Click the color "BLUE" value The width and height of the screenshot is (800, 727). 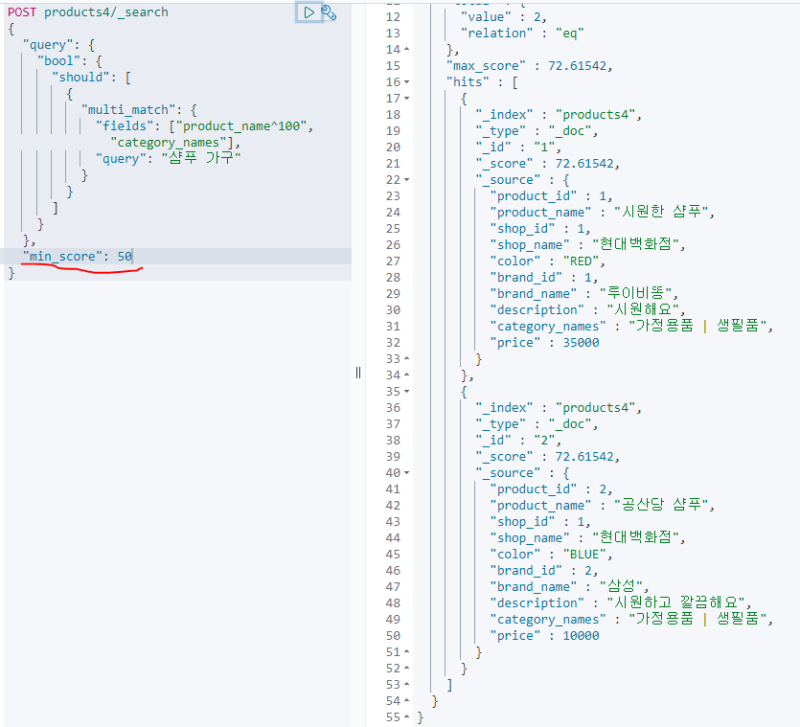(584, 555)
